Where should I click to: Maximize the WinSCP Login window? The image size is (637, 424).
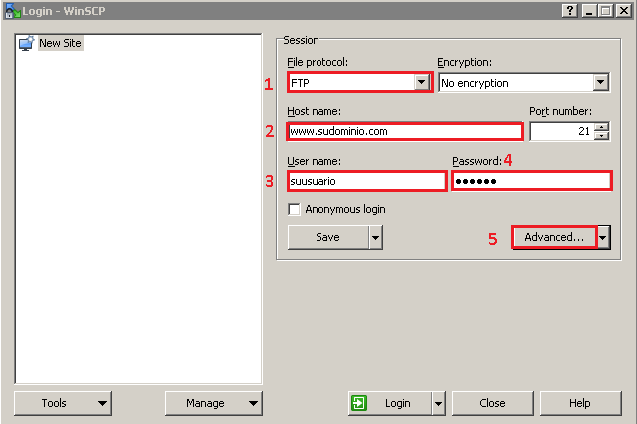[605, 11]
